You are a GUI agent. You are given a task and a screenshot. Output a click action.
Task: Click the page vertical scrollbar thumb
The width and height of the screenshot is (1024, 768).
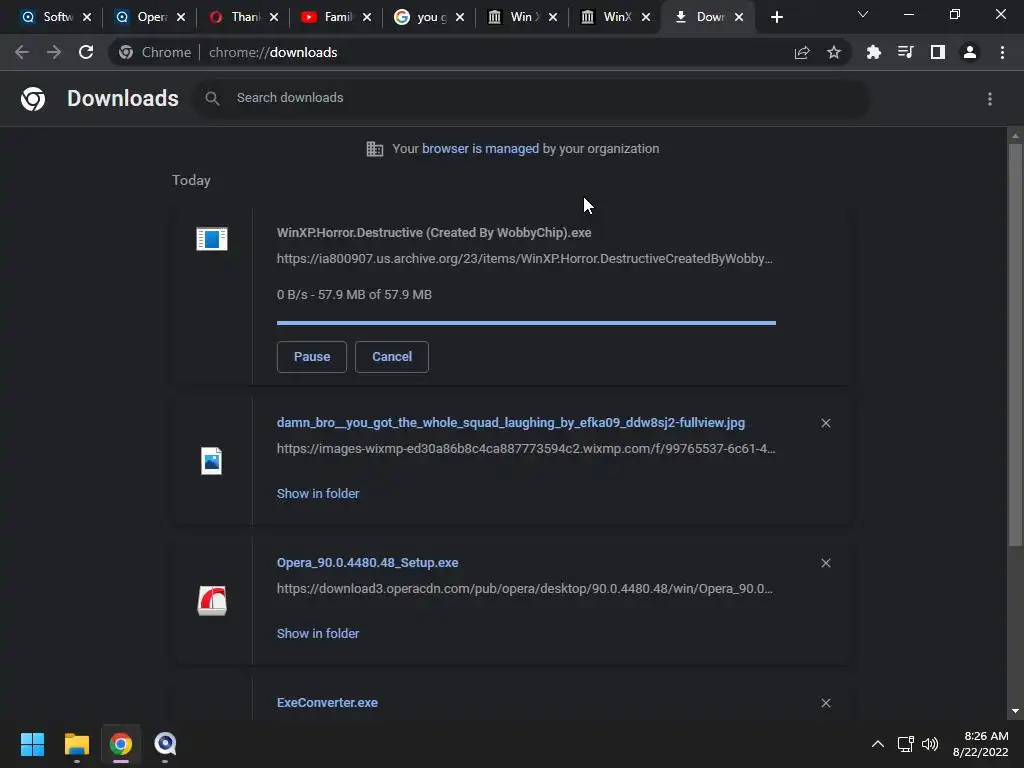tap(1015, 345)
